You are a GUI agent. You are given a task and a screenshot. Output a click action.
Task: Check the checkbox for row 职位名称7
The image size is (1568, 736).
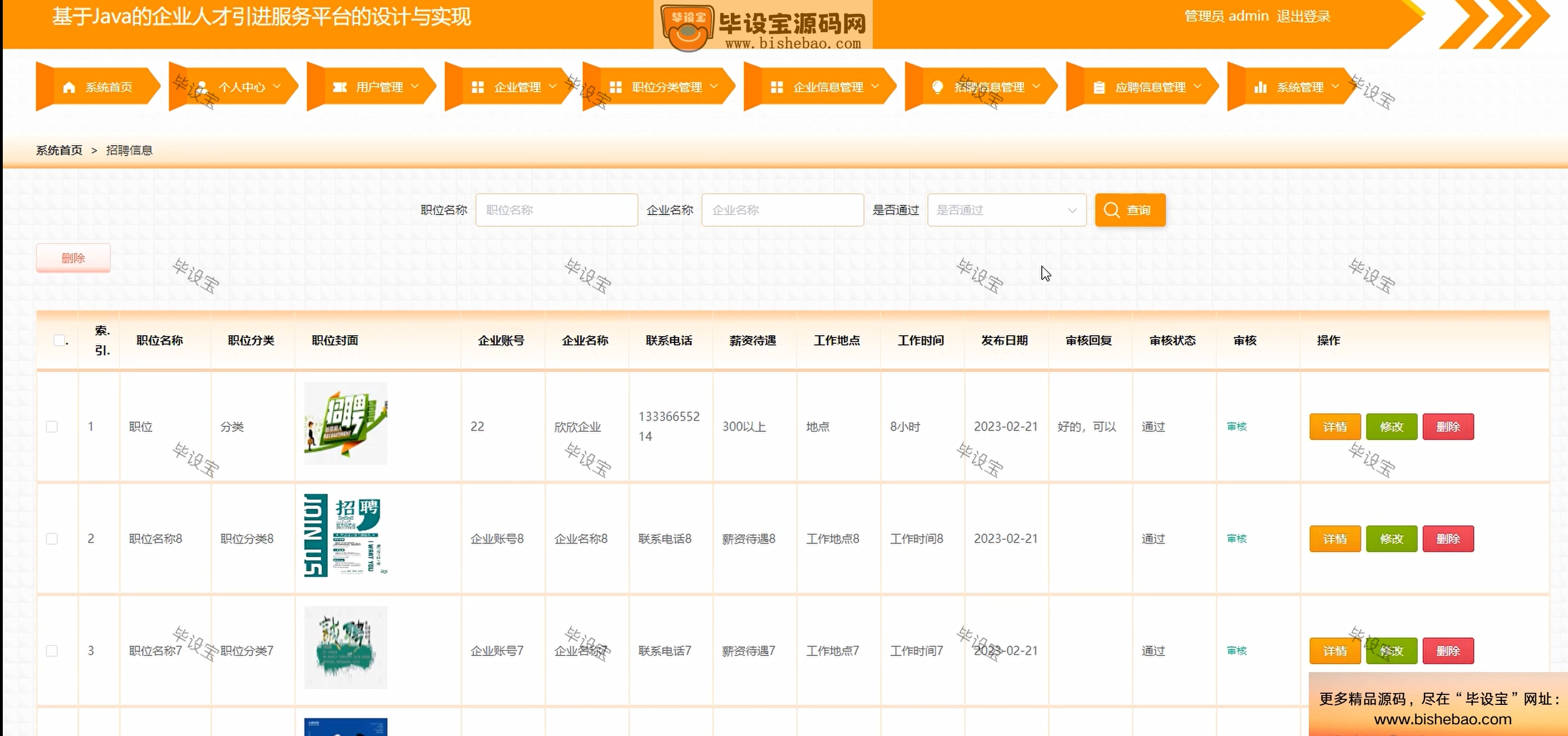point(52,651)
